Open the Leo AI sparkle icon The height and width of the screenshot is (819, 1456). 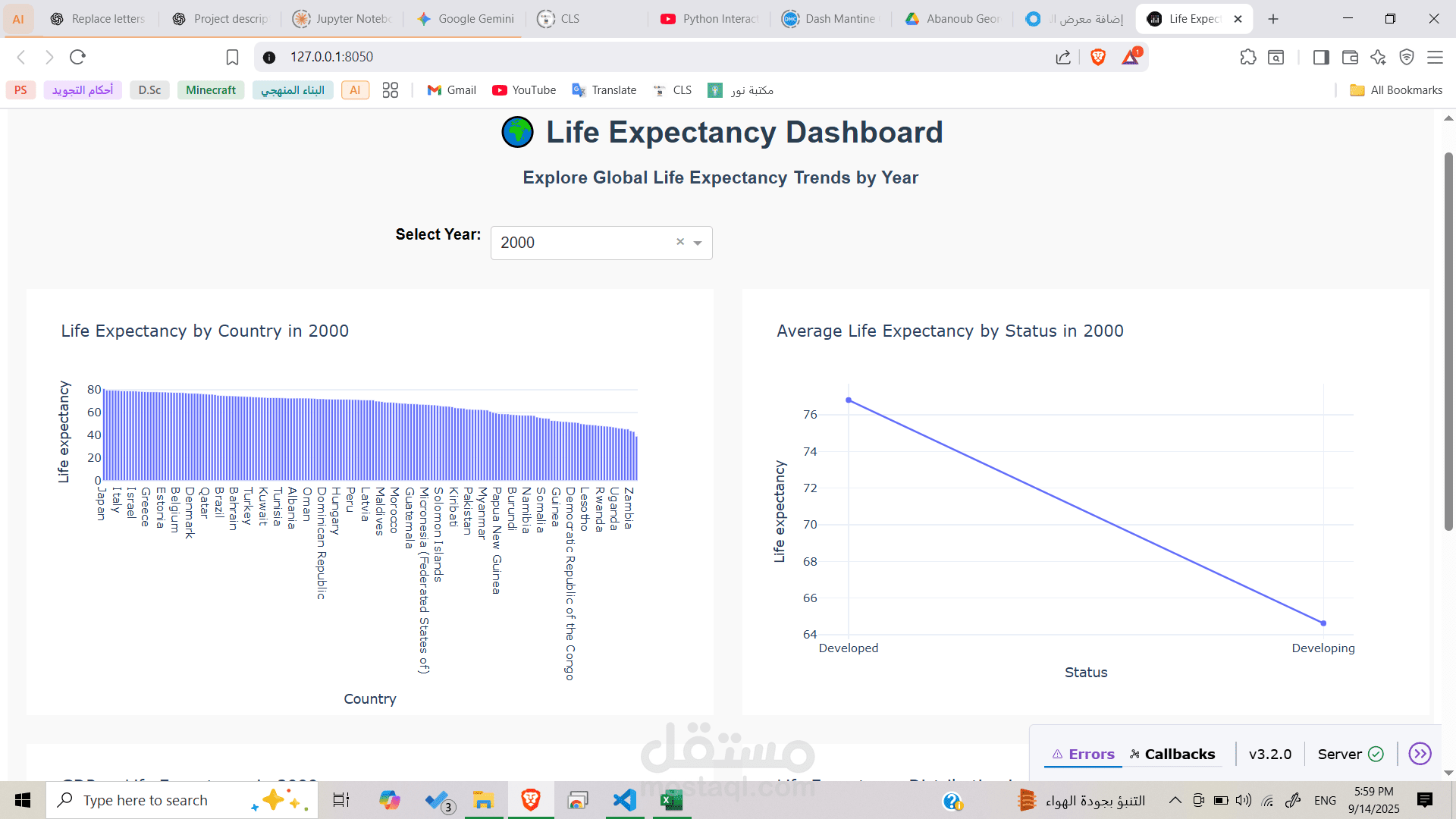1378,57
